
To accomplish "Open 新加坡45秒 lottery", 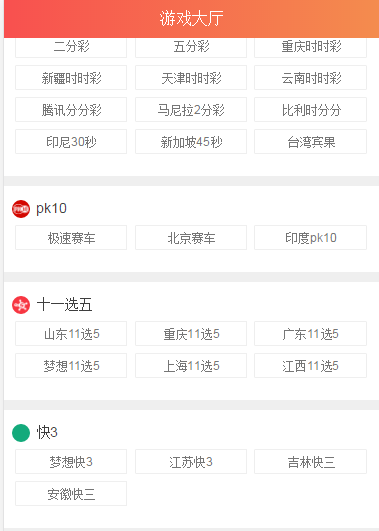I will 191,142.
